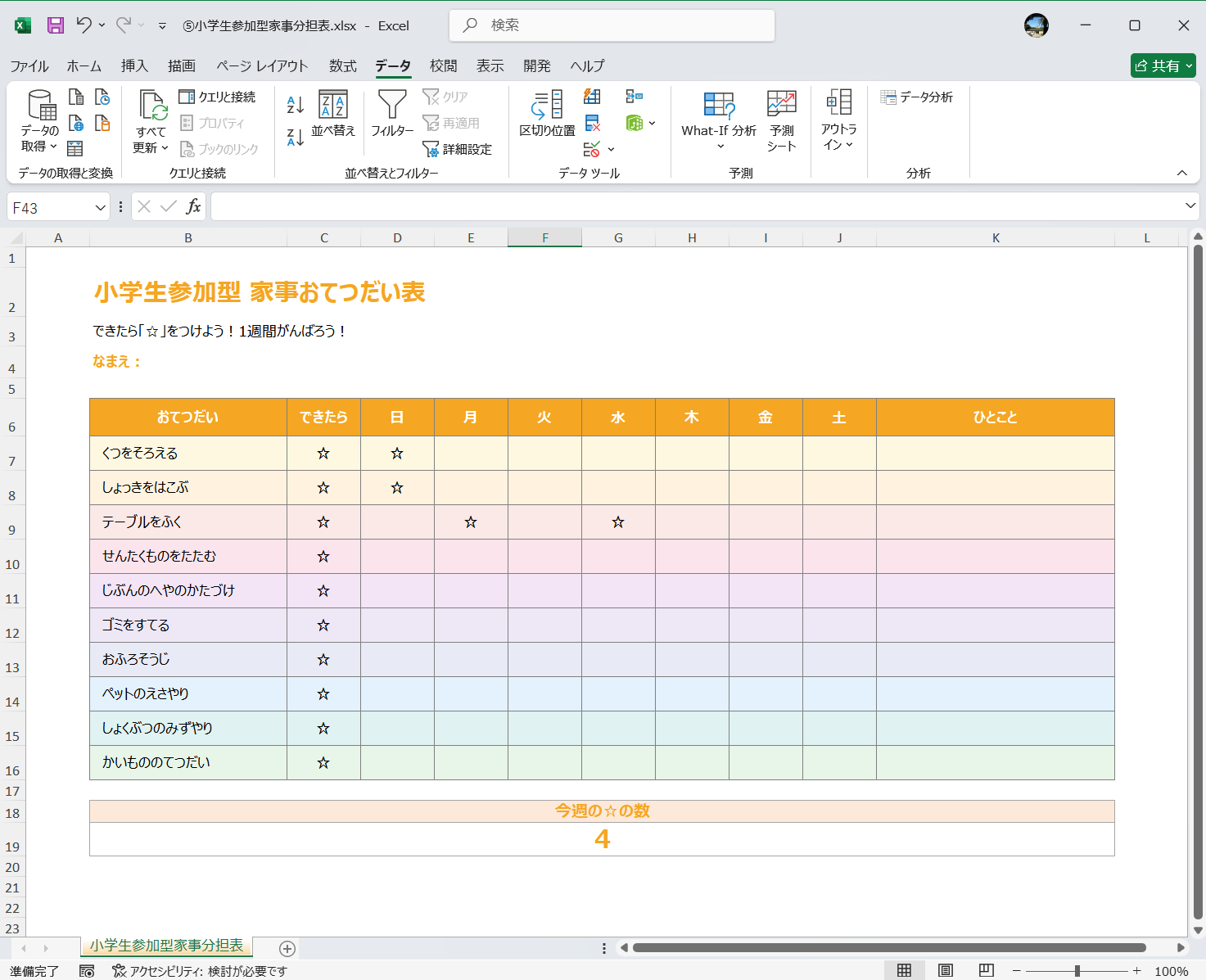Click the zoom slider handle
1206x980 pixels.
[x=1077, y=971]
